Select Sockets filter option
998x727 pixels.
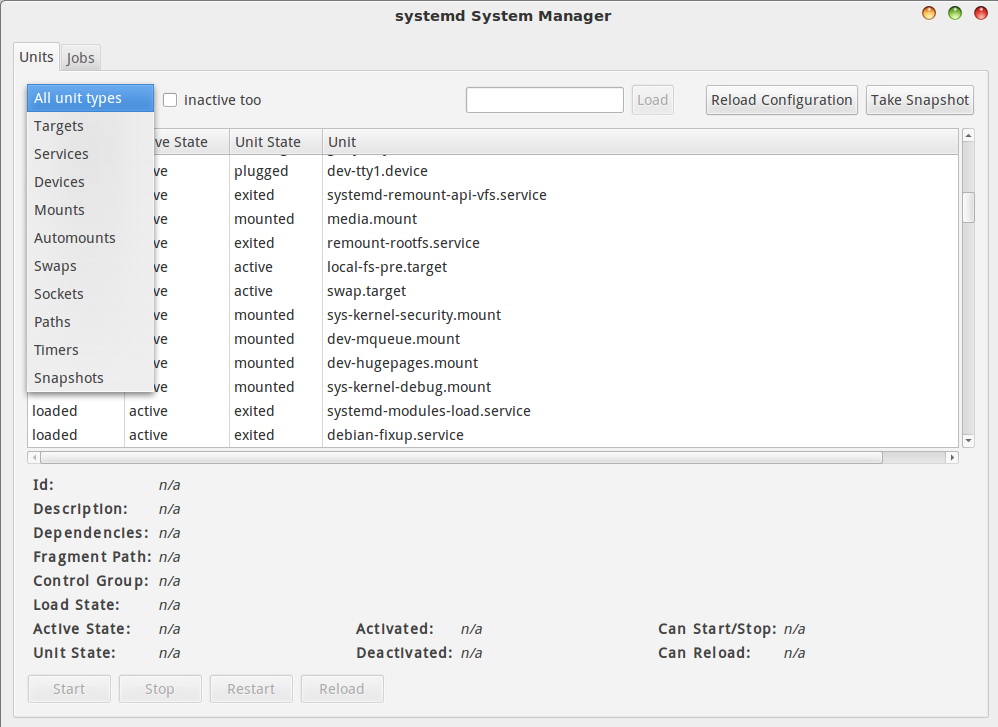[x=90, y=294]
